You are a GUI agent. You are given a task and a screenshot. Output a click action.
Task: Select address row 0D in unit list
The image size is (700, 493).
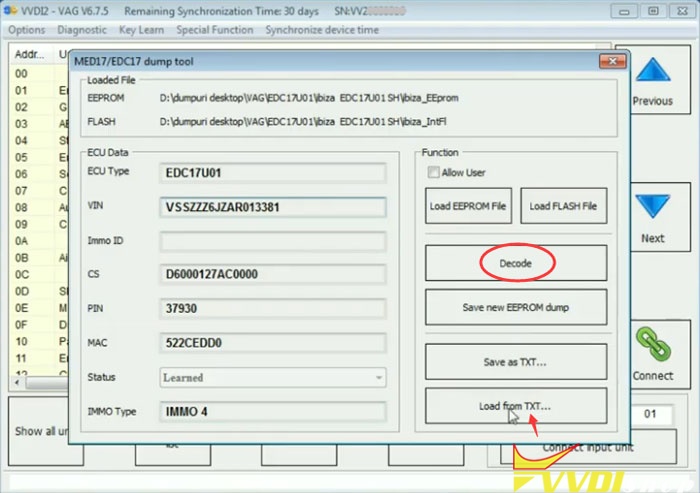39,291
